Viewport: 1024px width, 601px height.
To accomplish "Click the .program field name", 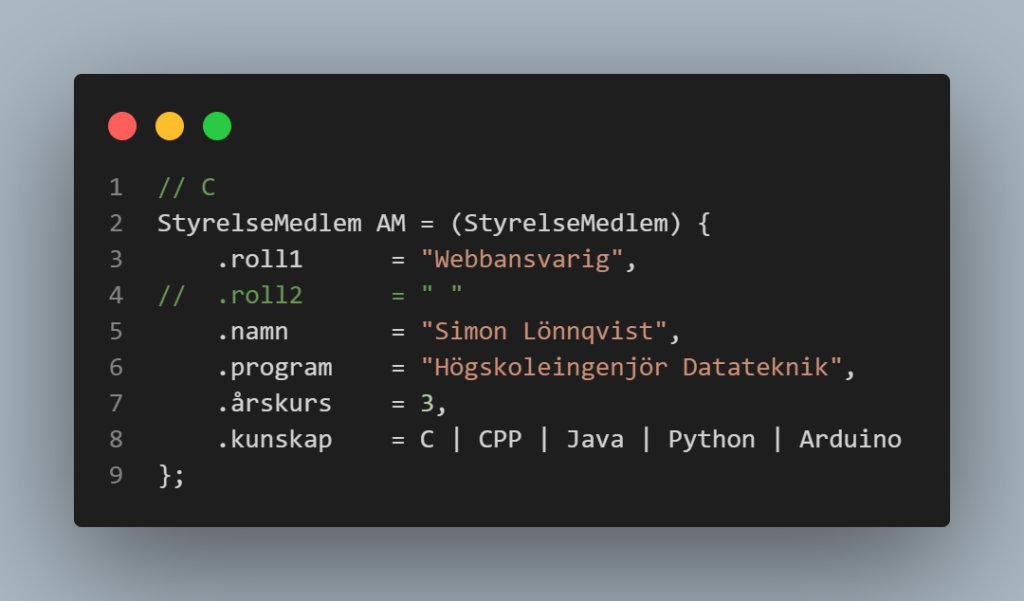I will coord(274,368).
